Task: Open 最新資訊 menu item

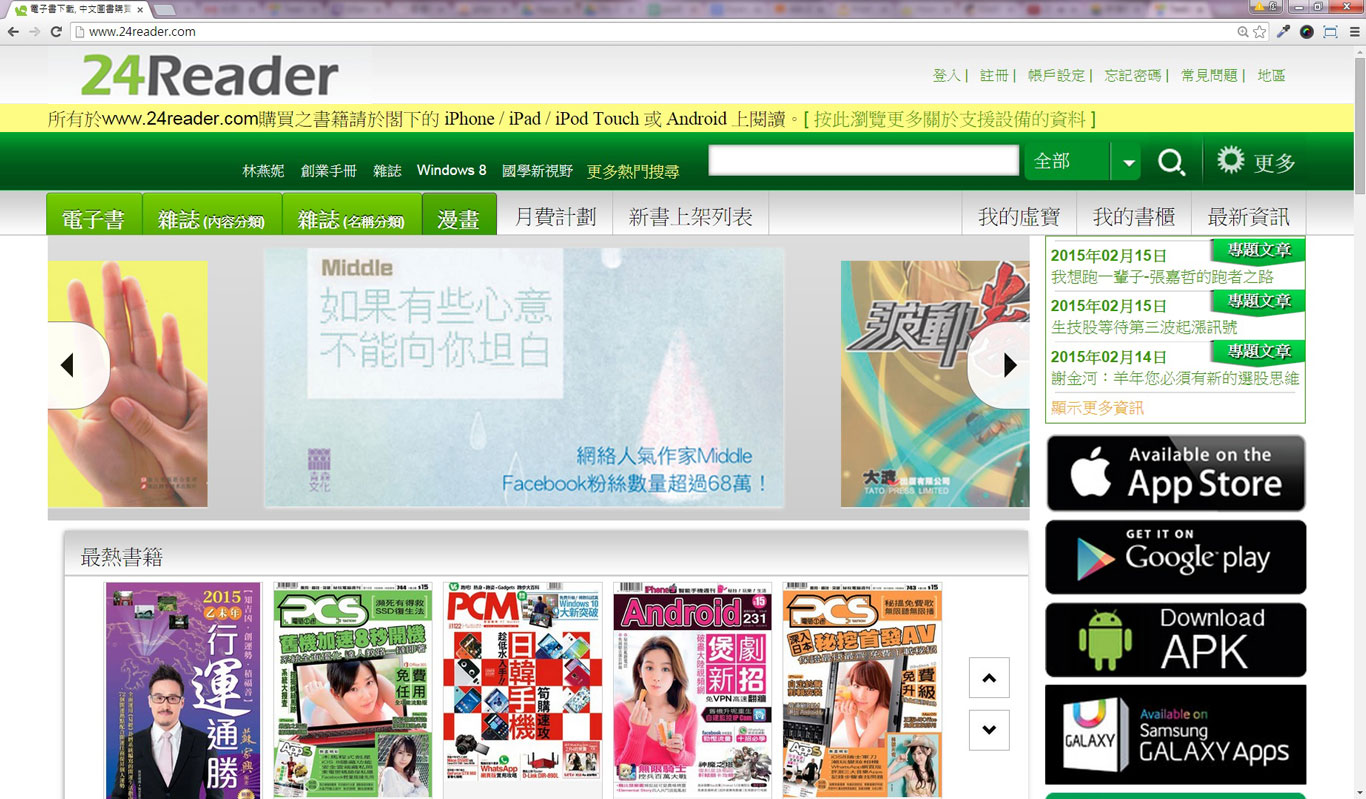Action: (x=1248, y=216)
